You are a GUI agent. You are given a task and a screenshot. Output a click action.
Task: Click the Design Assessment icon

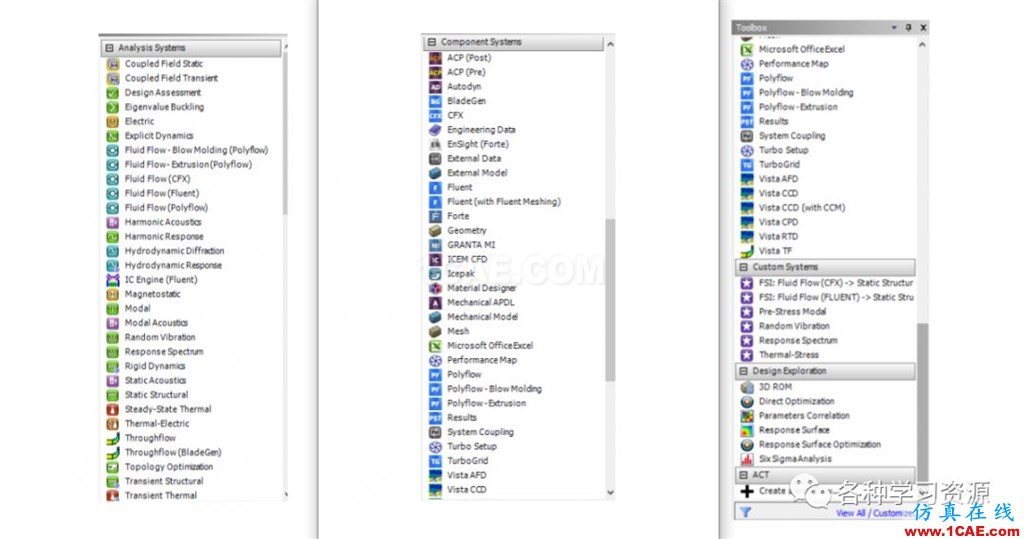pyautogui.click(x=113, y=93)
